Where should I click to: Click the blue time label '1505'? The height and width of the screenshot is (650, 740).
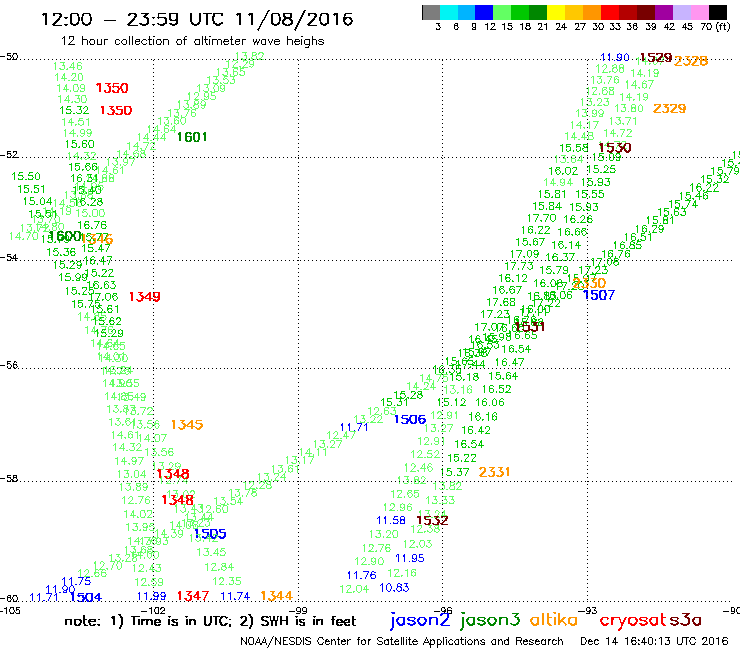(x=210, y=533)
